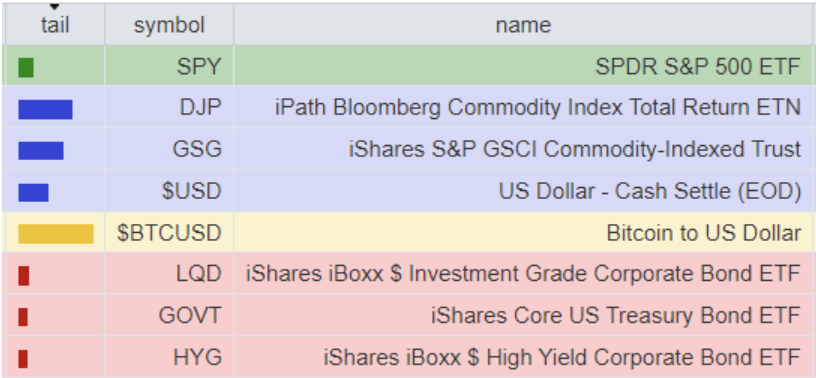
Task: Click the blue tail bar for $USD
Action: pyautogui.click(x=33, y=192)
